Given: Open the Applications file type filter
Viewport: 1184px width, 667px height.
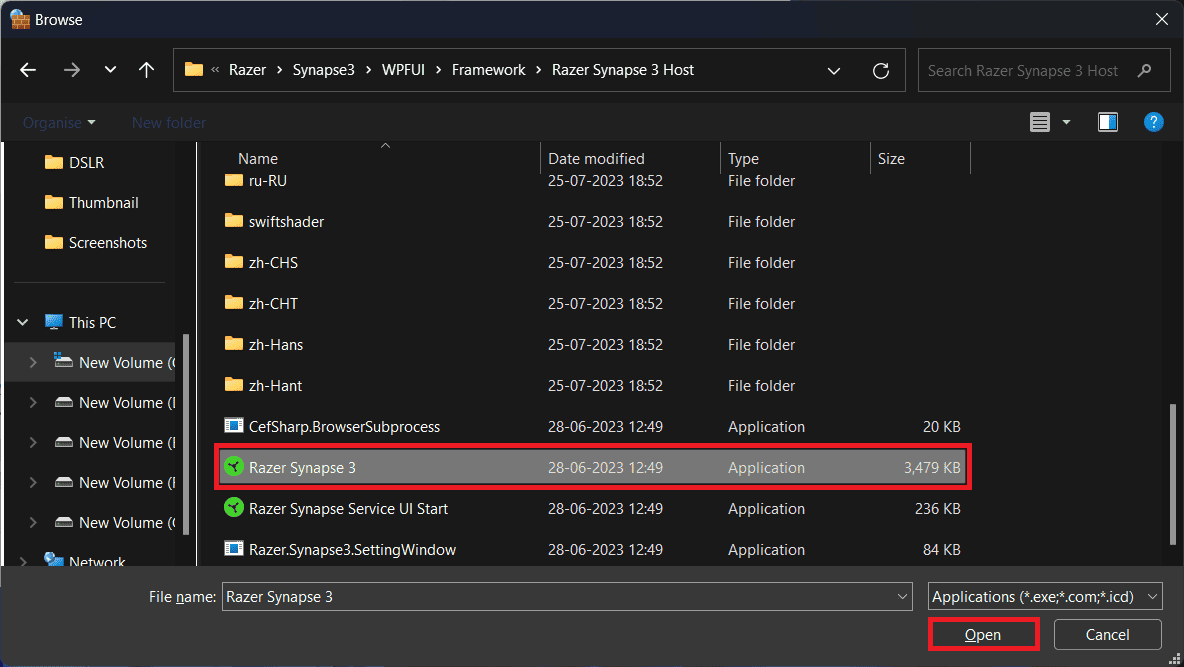Looking at the screenshot, I should coord(1045,597).
